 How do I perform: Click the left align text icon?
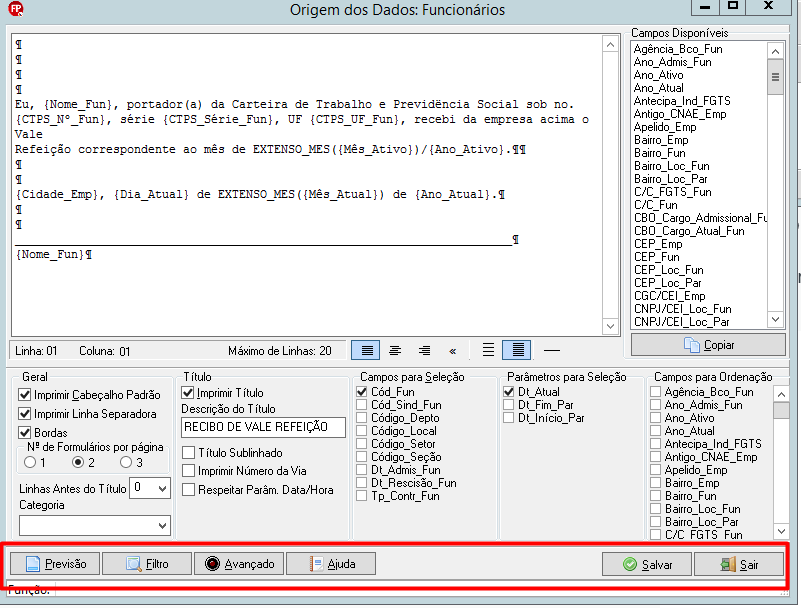tap(367, 350)
